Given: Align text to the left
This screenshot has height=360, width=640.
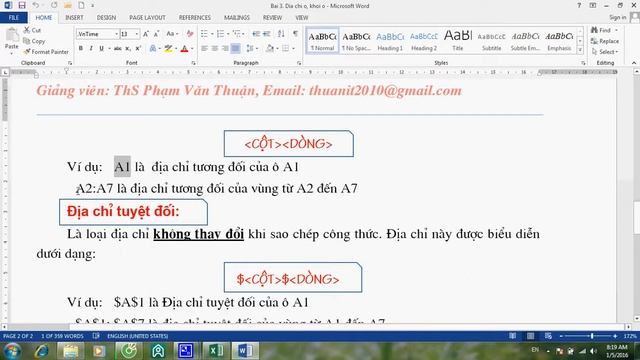Looking at the screenshot, I should coord(204,49).
